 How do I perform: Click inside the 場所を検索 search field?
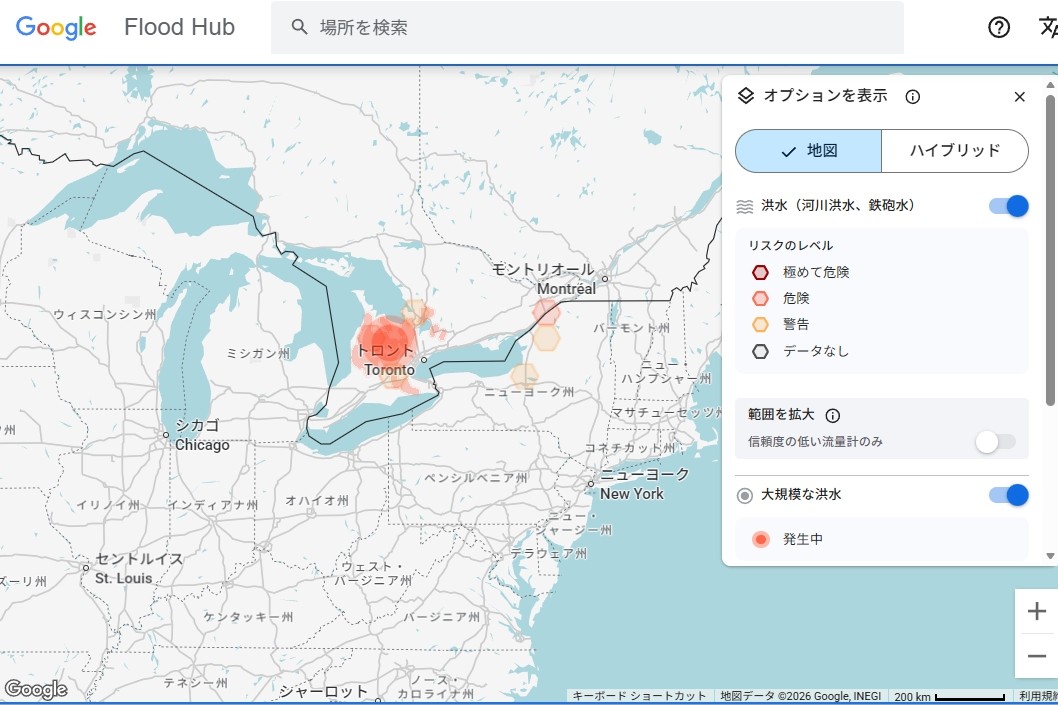click(x=450, y=27)
